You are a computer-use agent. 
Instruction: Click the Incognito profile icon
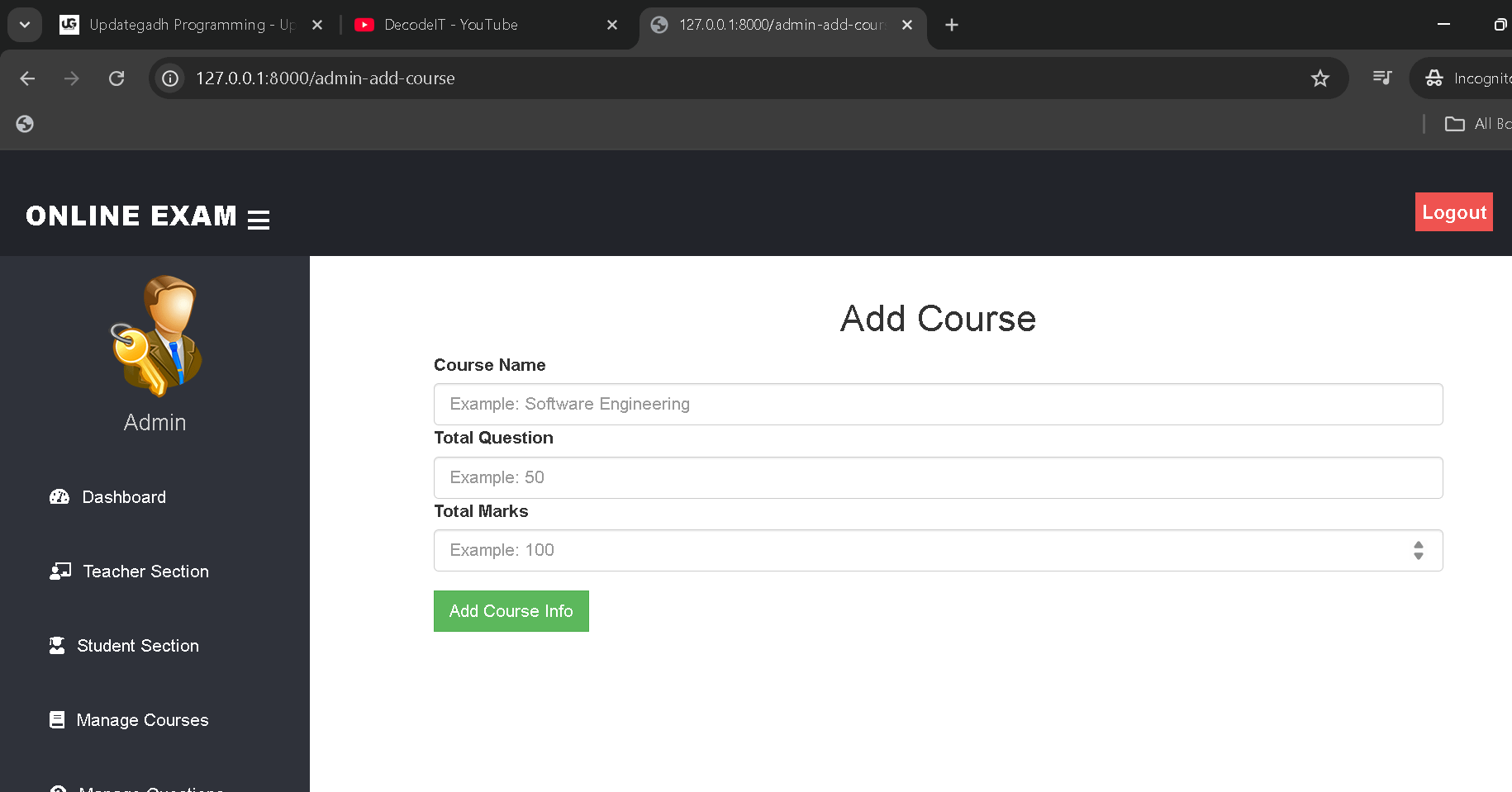(x=1434, y=78)
